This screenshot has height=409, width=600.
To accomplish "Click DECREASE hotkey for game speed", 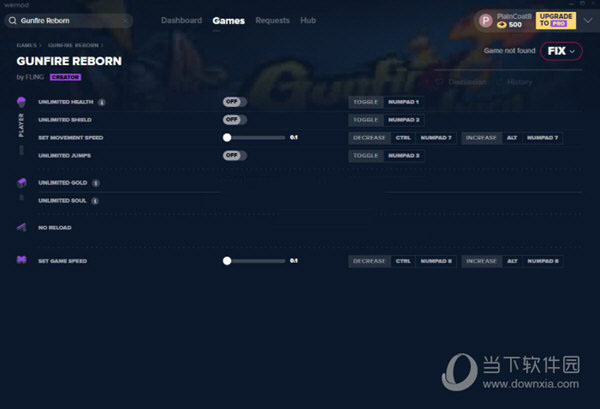I will (369, 261).
